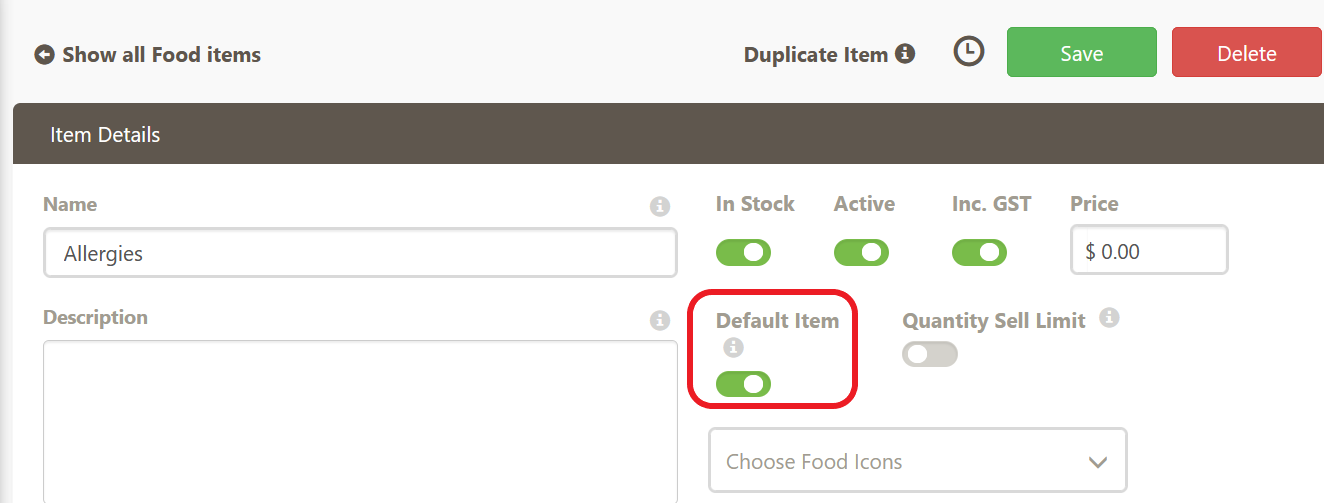Click the Duplicate Item info icon
Viewport: 1324px width, 503px height.
(x=905, y=53)
